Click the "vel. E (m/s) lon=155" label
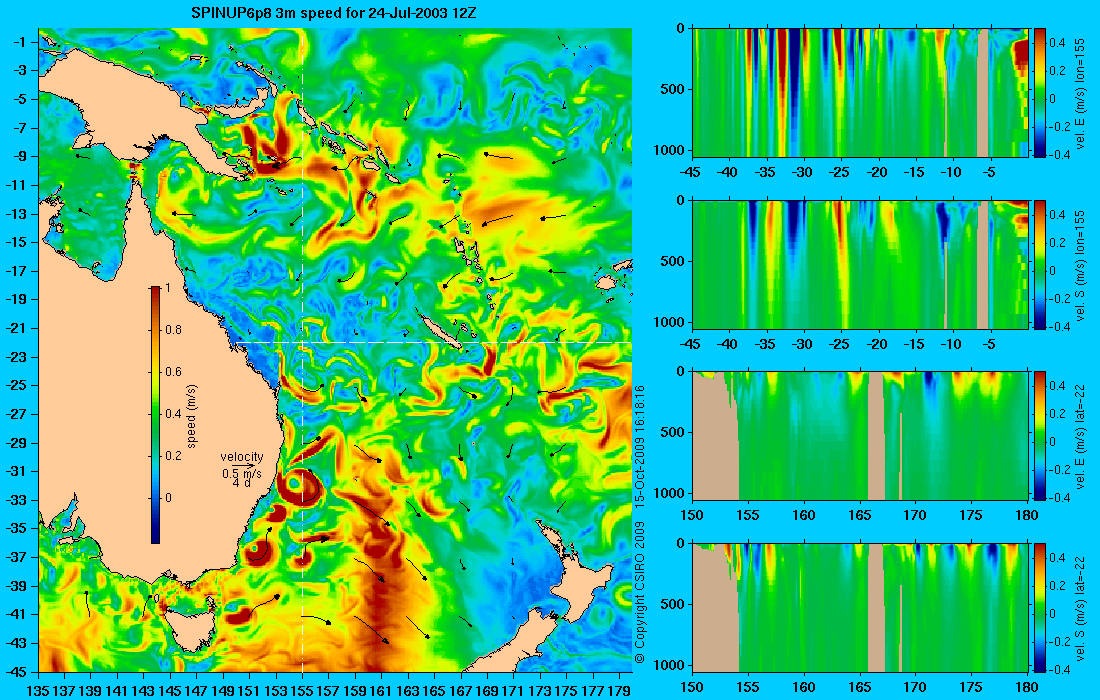Viewport: 1100px width, 700px height. click(x=1080, y=93)
